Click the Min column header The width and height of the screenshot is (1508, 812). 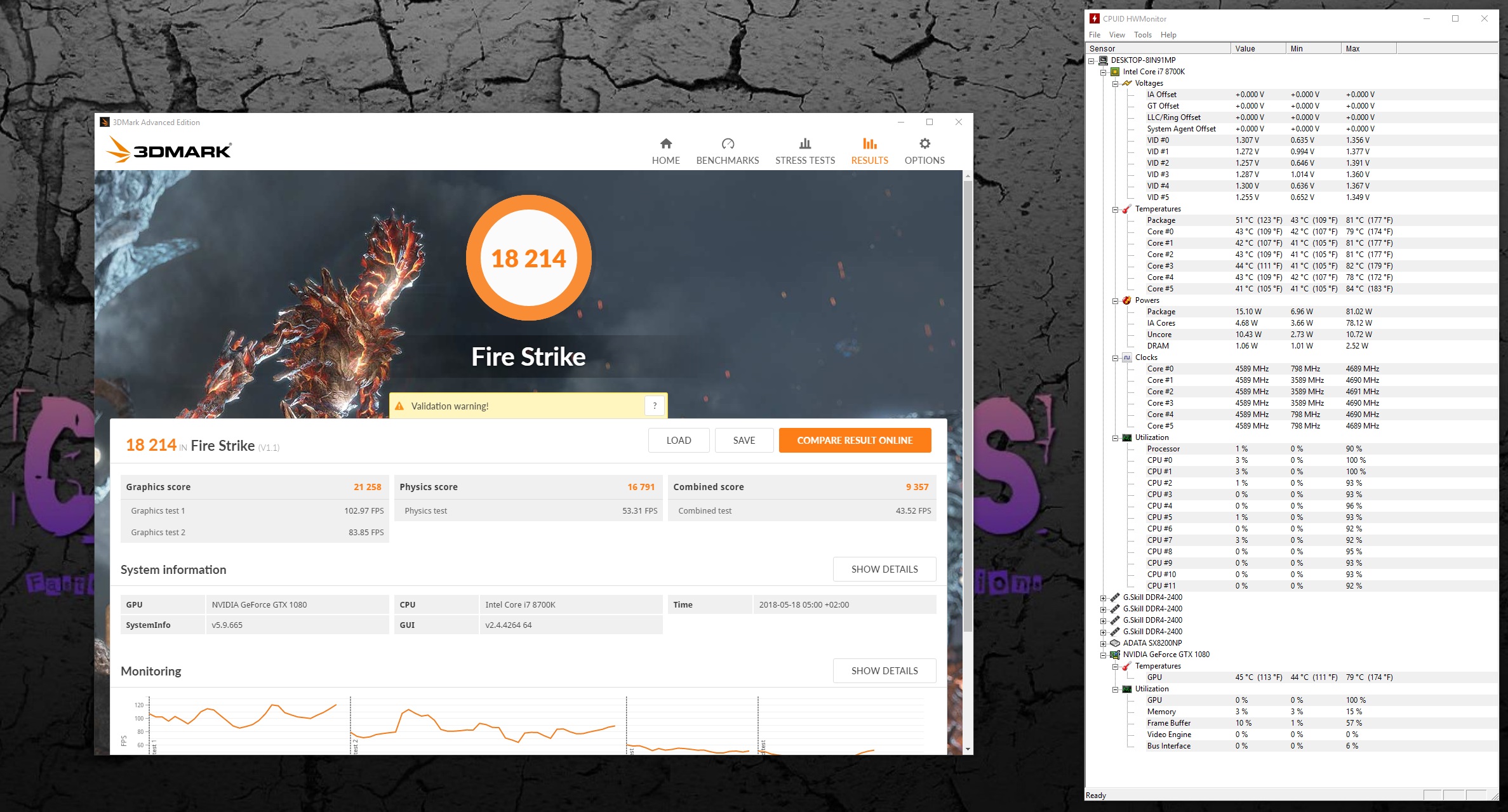point(1314,49)
